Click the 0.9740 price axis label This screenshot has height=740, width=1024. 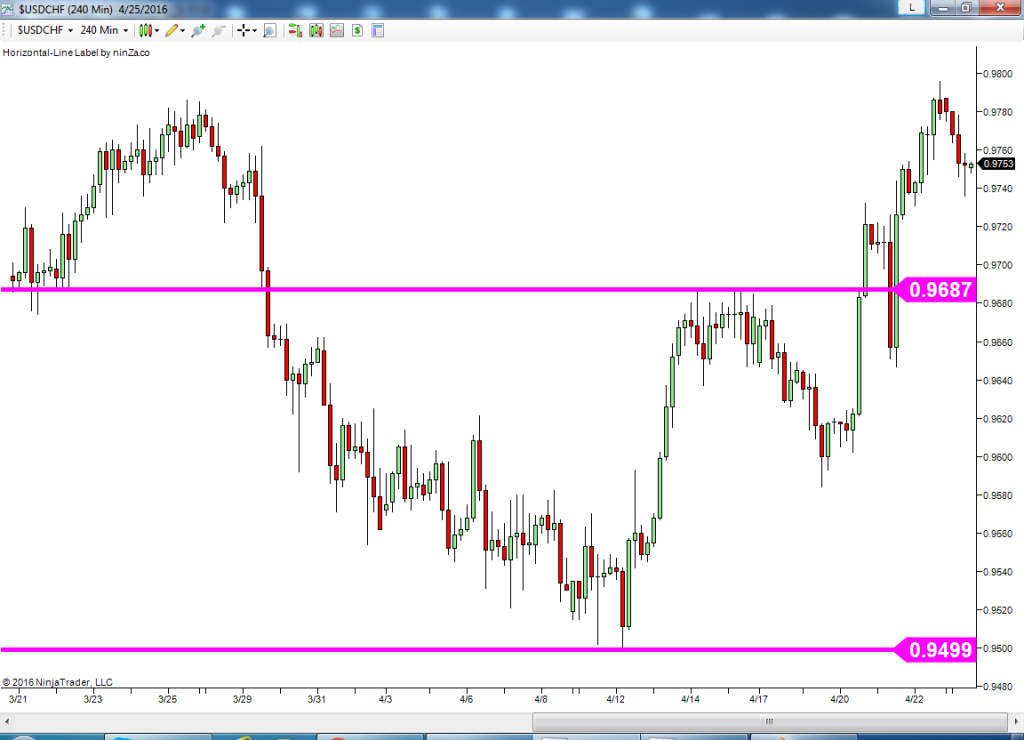pos(998,189)
